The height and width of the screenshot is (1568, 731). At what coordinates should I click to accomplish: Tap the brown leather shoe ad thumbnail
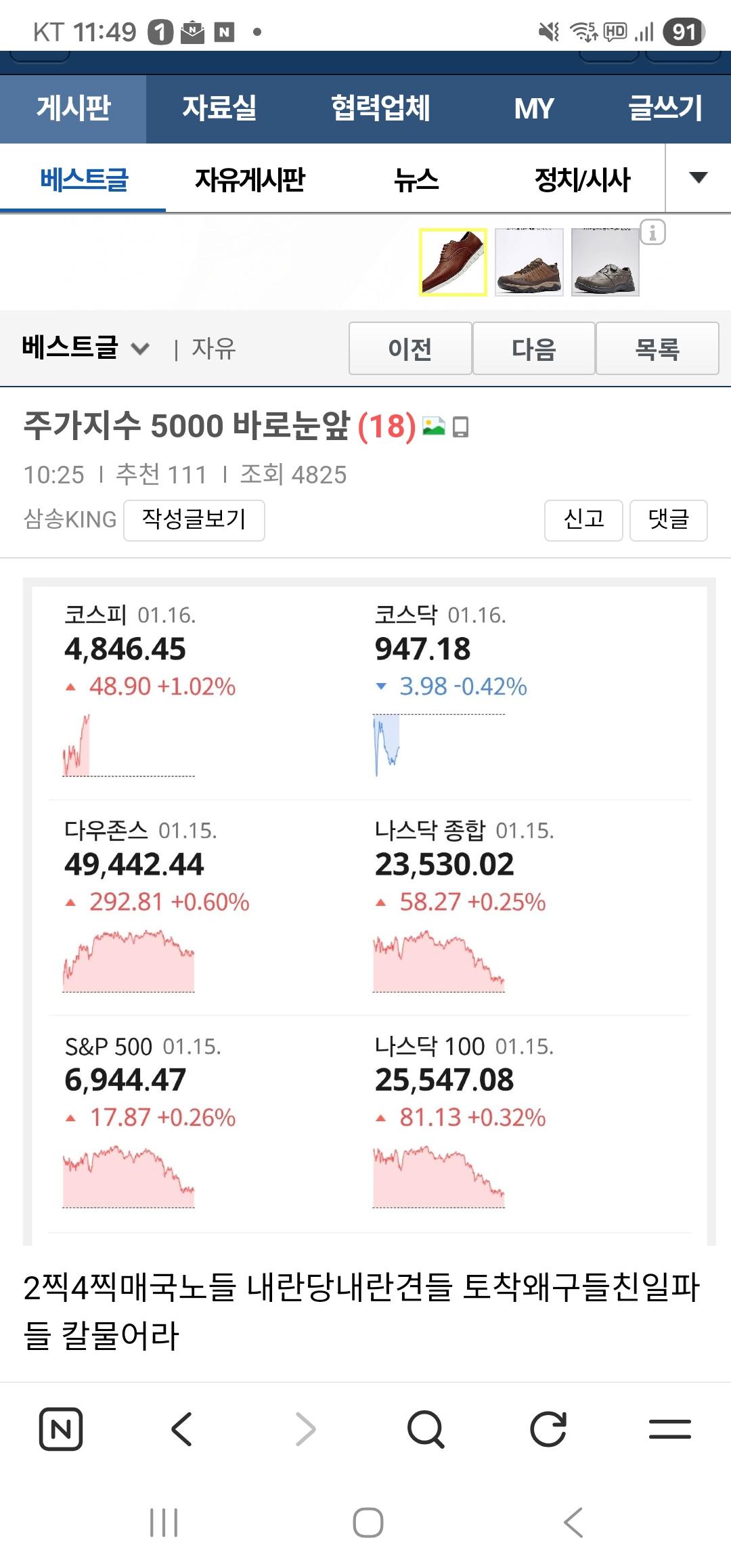pos(453,263)
